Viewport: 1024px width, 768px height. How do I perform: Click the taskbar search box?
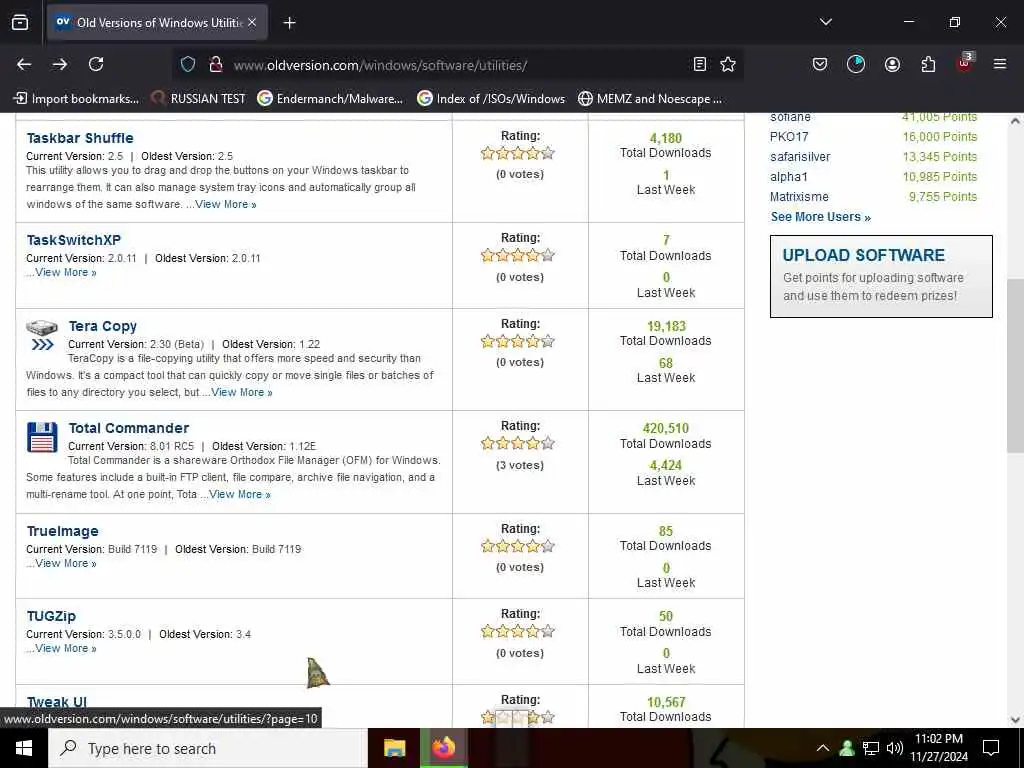(x=208, y=748)
